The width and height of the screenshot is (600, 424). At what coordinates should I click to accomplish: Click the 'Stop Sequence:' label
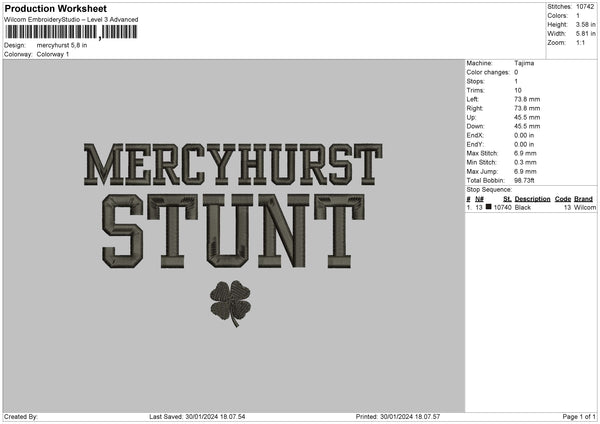click(489, 190)
